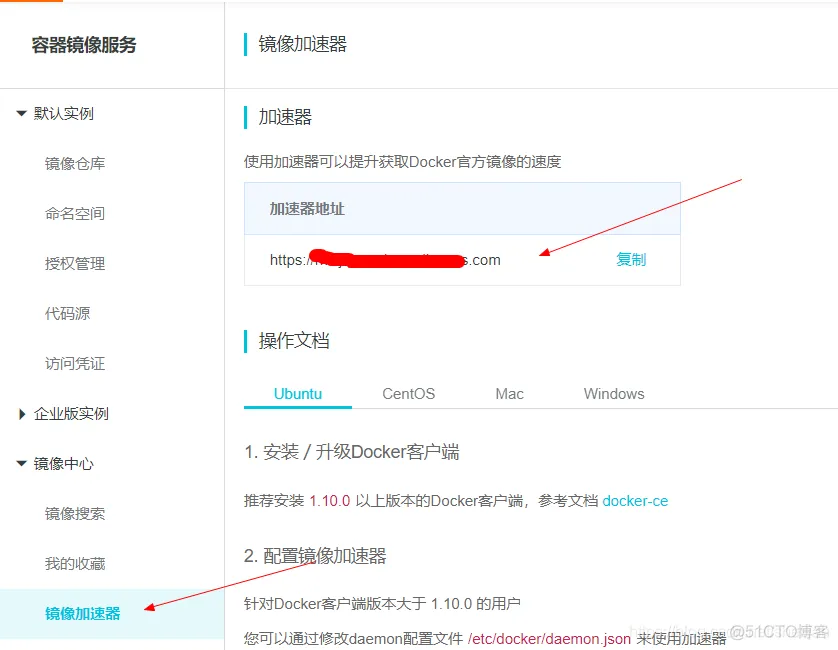The height and width of the screenshot is (650, 838).
Task: Open the Windows documentation tab
Action: click(x=613, y=393)
